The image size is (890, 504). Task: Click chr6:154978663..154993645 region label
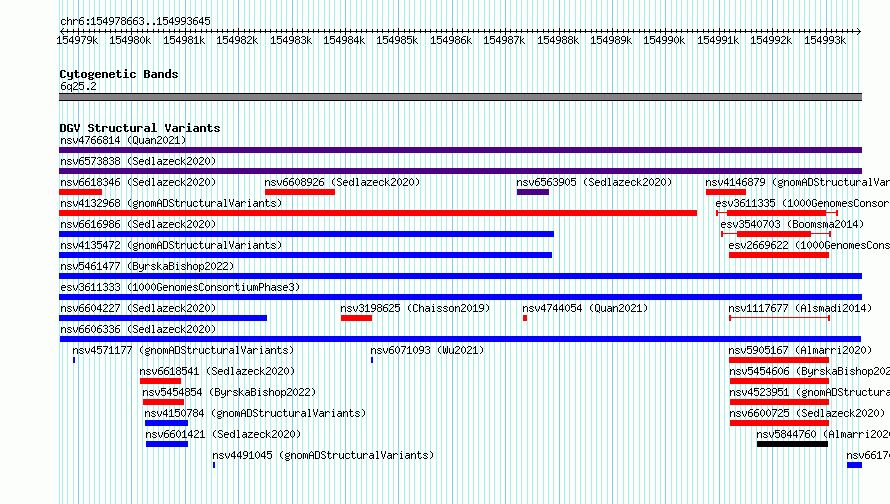pyautogui.click(x=135, y=21)
